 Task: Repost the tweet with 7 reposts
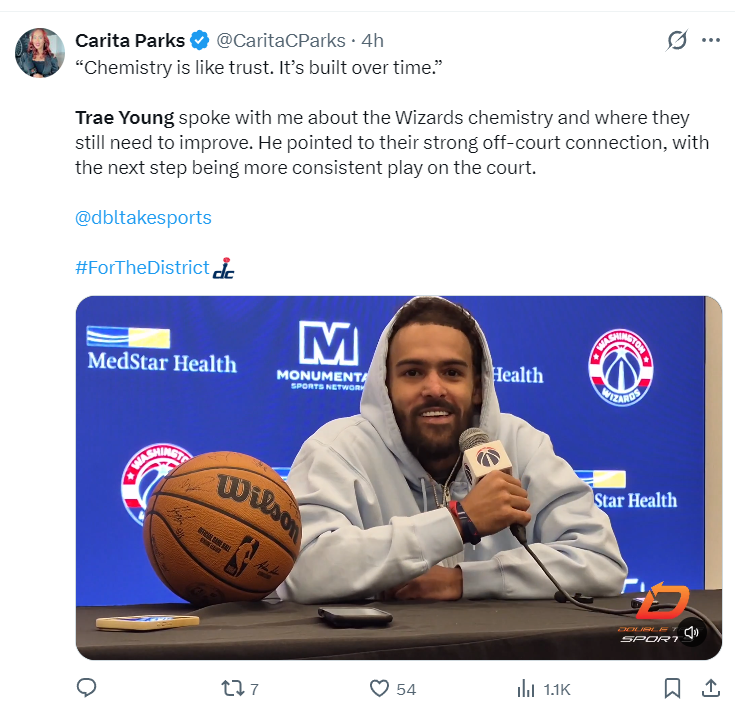[240, 689]
